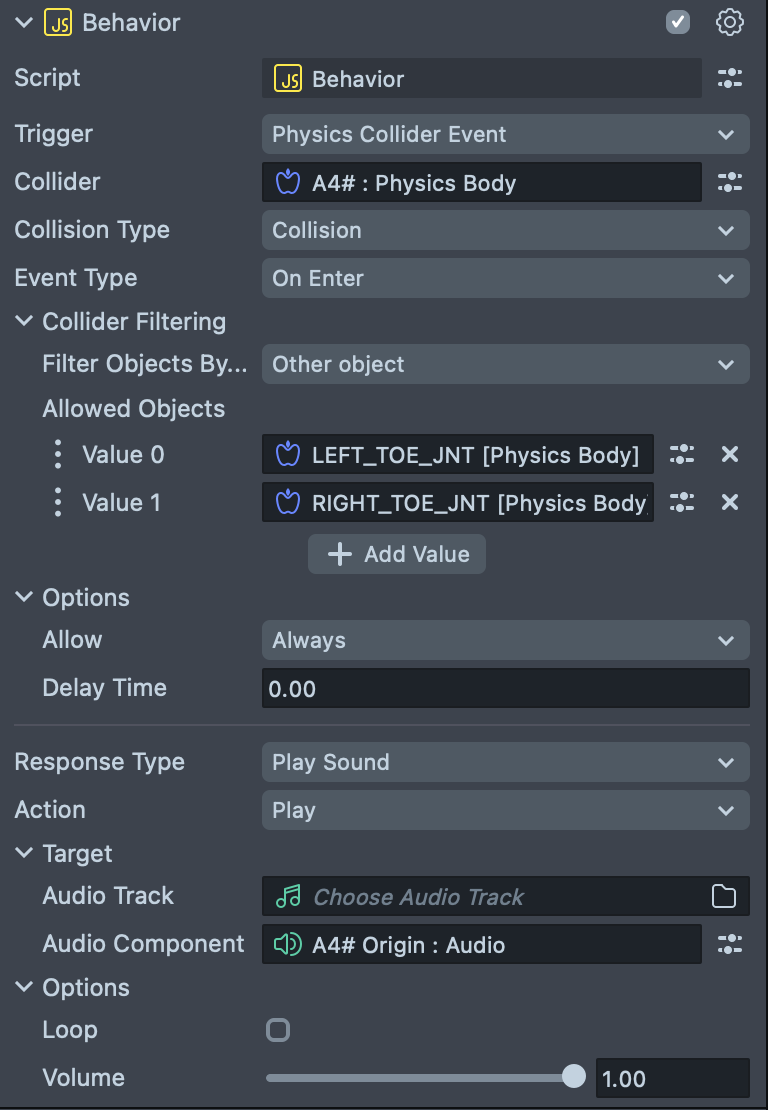Open folder icon for Audio Track
Screen dimensions: 768x1110
coord(723,896)
